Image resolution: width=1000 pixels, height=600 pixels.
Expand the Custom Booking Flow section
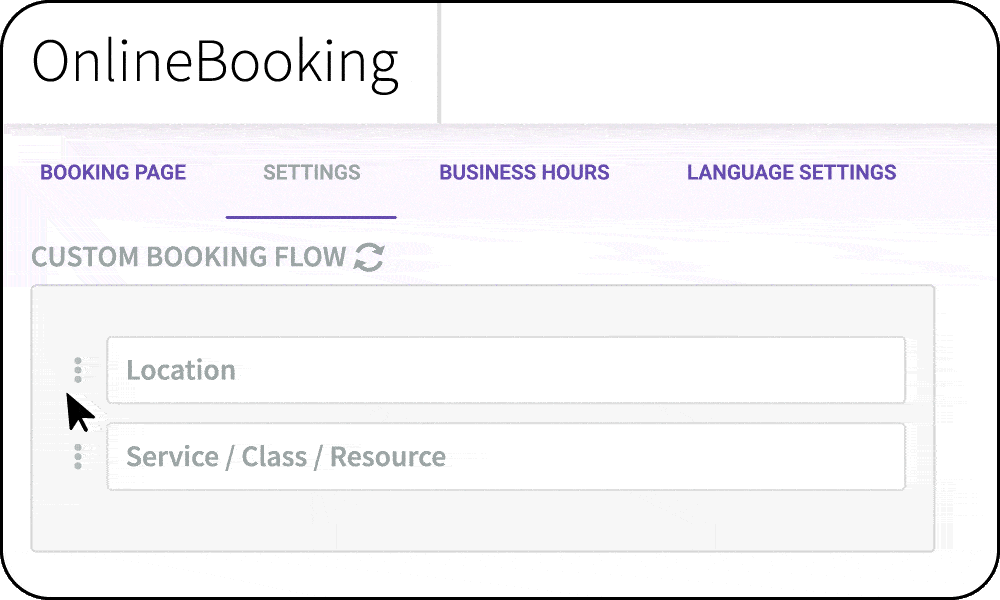coord(187,257)
